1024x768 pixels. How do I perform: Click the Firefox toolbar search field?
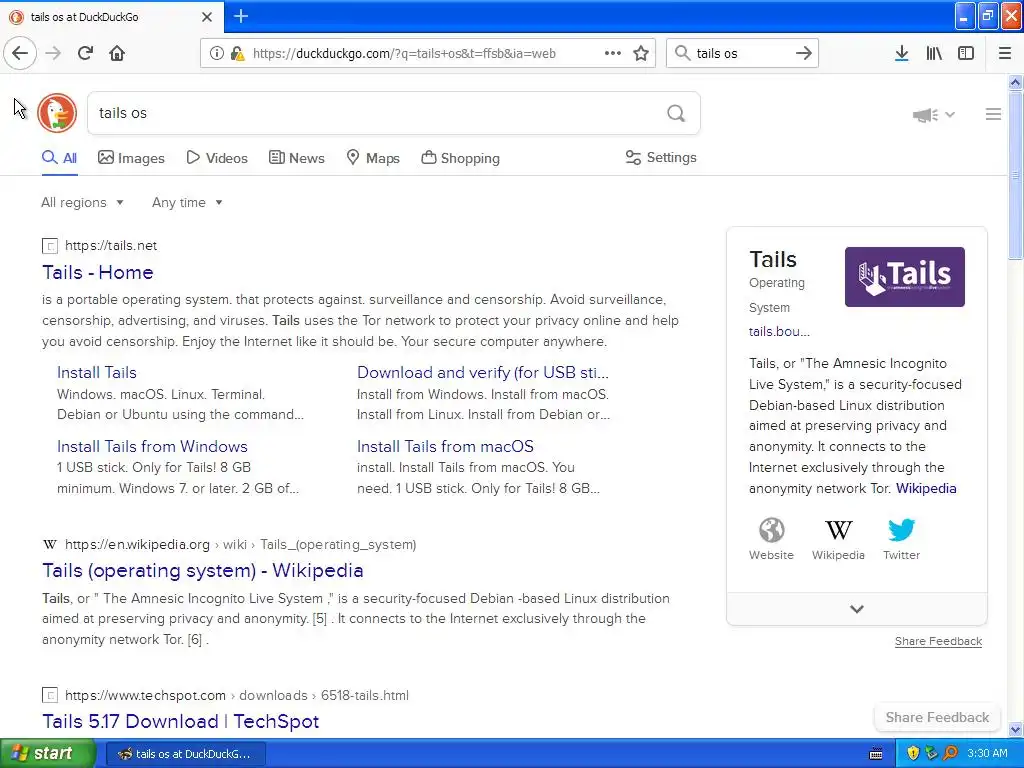[741, 53]
